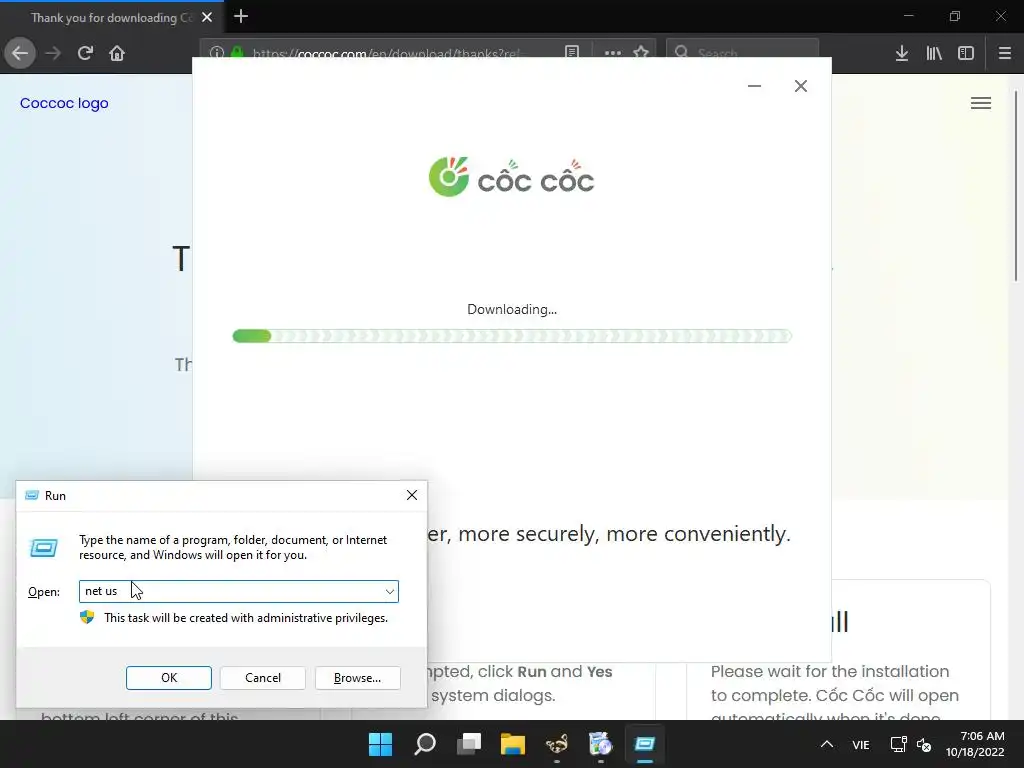Image resolution: width=1024 pixels, height=768 pixels.
Task: Open the Firefox Downloads arrow icon
Action: (x=902, y=53)
